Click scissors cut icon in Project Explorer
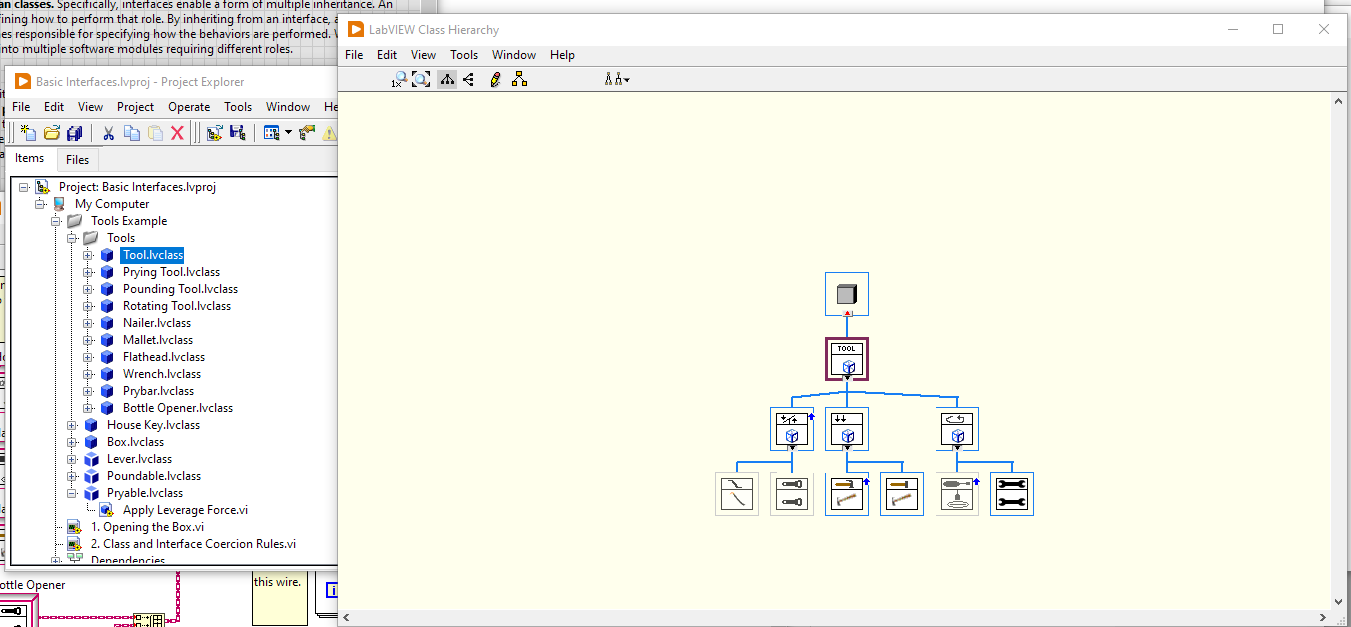The image size is (1351, 627). click(109, 133)
